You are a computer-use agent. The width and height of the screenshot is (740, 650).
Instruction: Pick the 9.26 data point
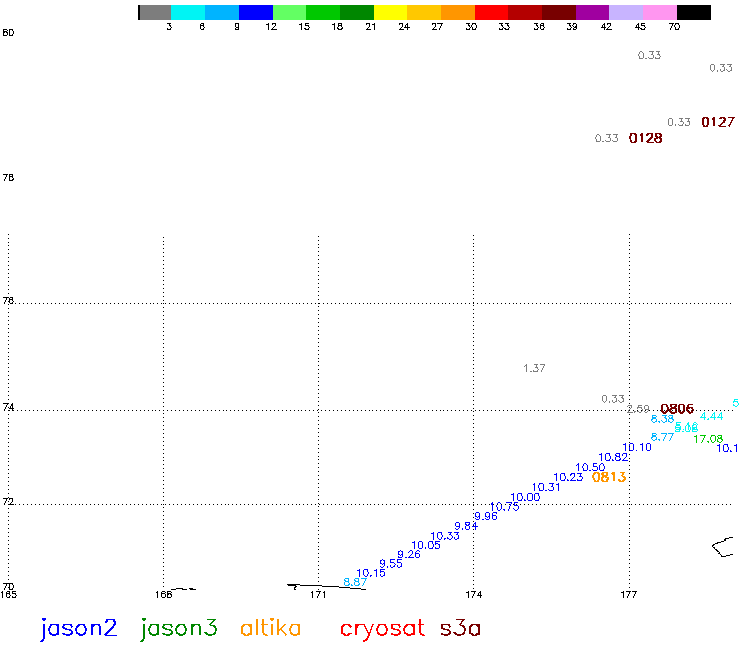[409, 554]
